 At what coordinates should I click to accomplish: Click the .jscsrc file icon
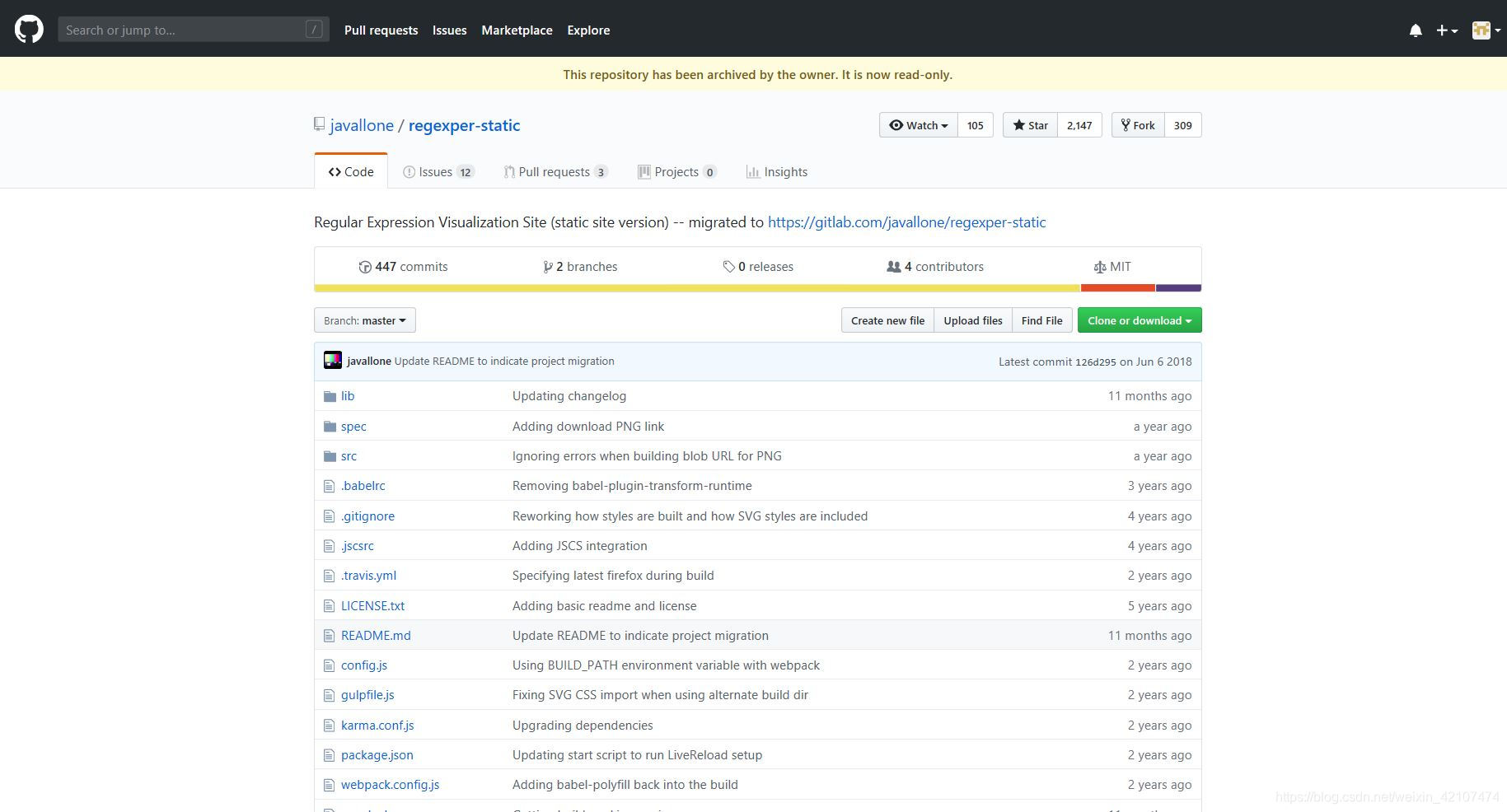coord(330,546)
